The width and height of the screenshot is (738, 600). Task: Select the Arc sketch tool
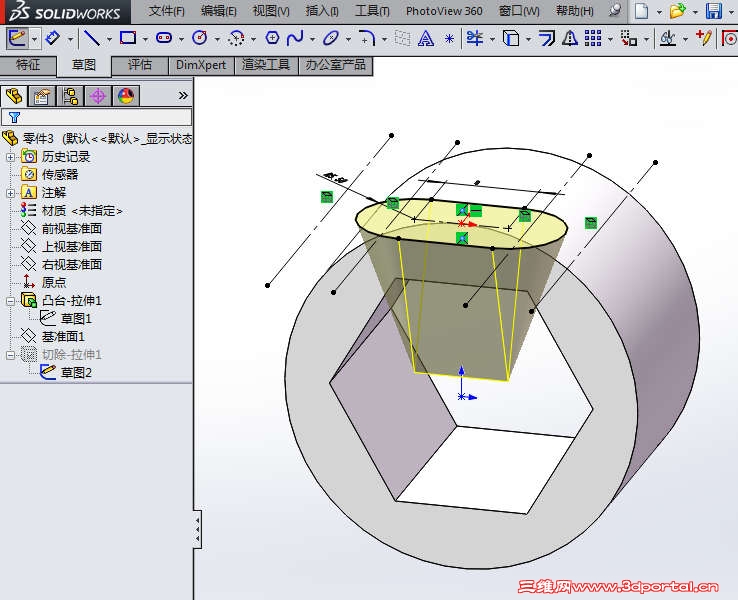[x=236, y=38]
